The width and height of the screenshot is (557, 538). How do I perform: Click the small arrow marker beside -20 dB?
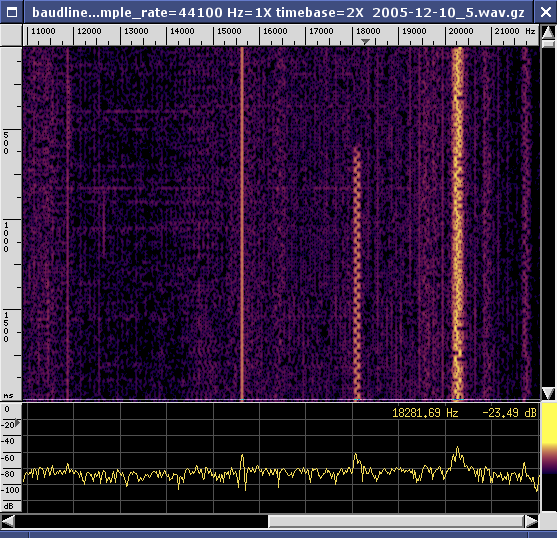coord(18,423)
